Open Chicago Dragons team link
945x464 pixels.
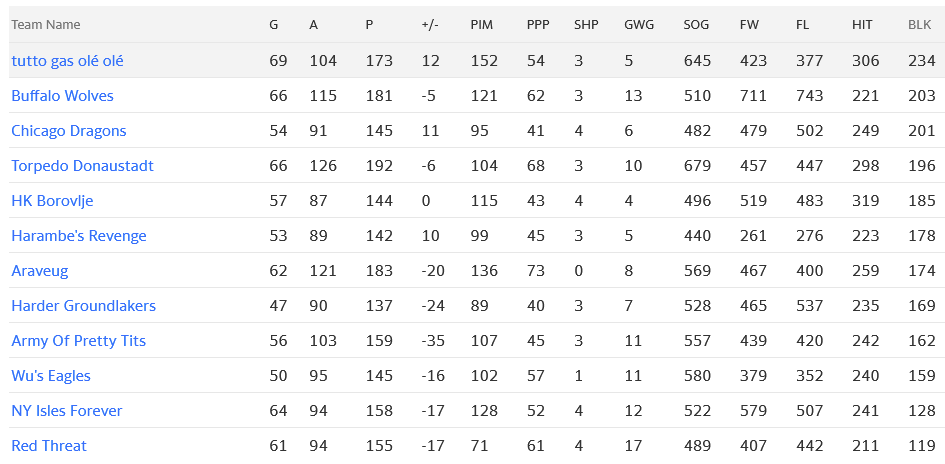(x=68, y=131)
